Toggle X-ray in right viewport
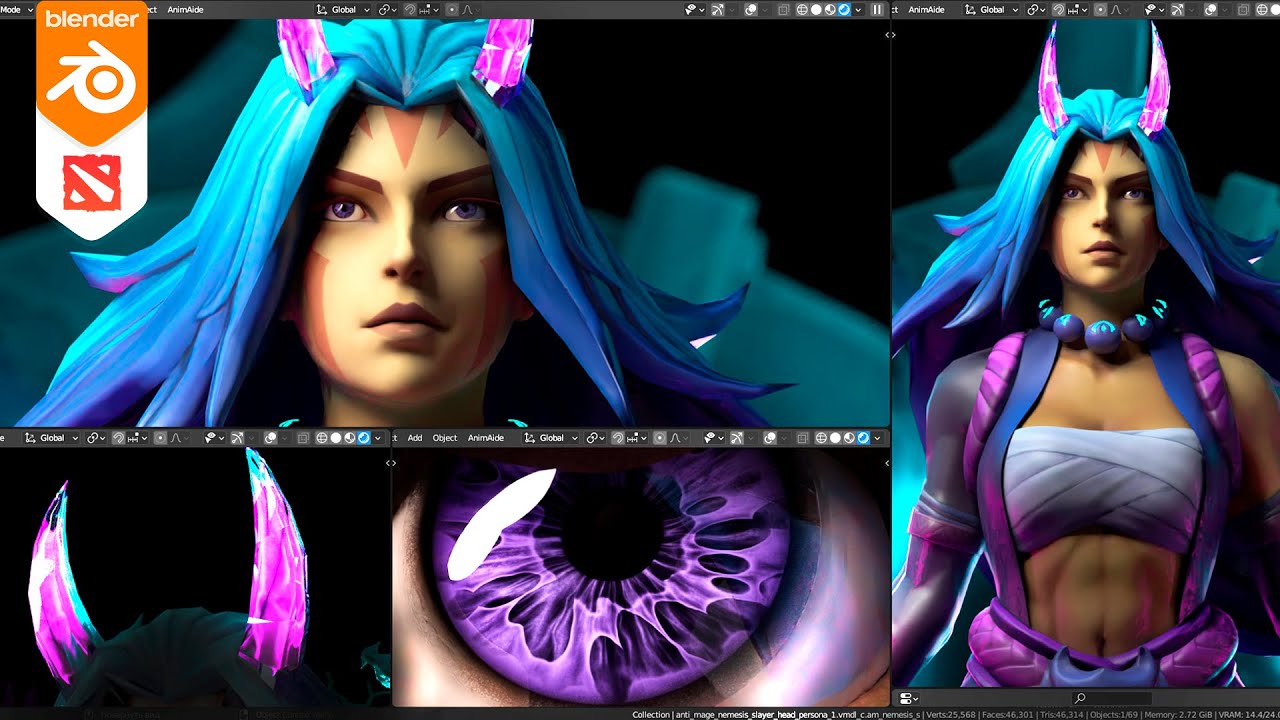The image size is (1280, 720). (1243, 9)
